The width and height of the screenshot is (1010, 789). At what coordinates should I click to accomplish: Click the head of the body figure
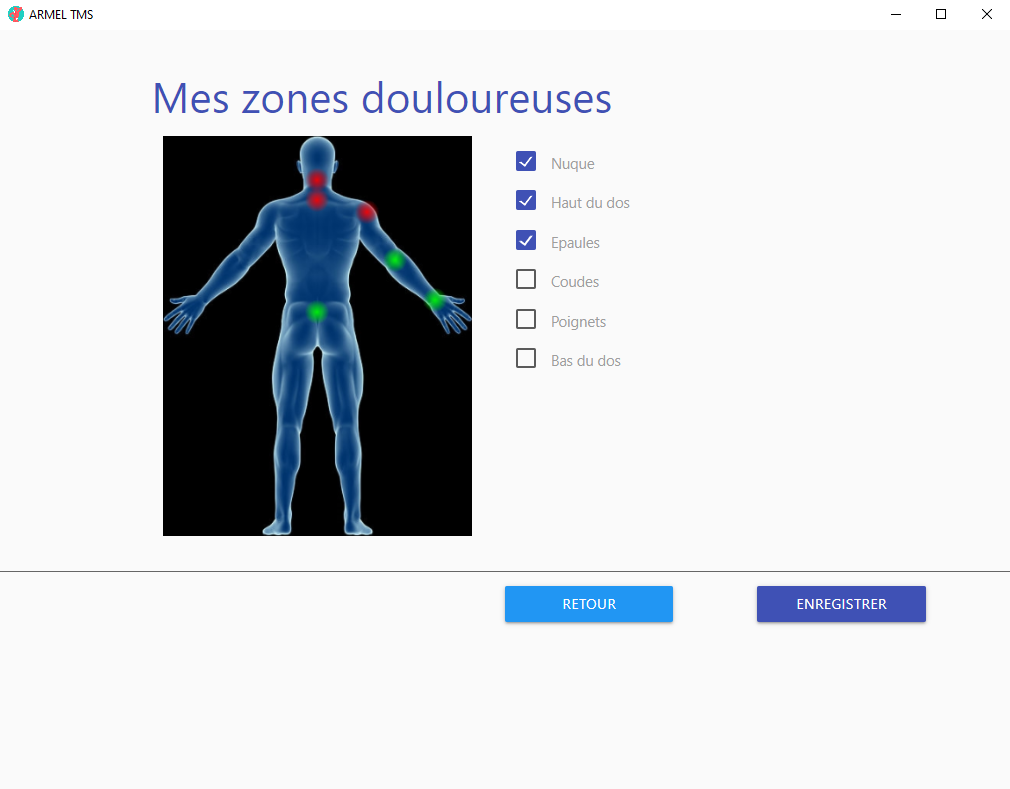(316, 154)
